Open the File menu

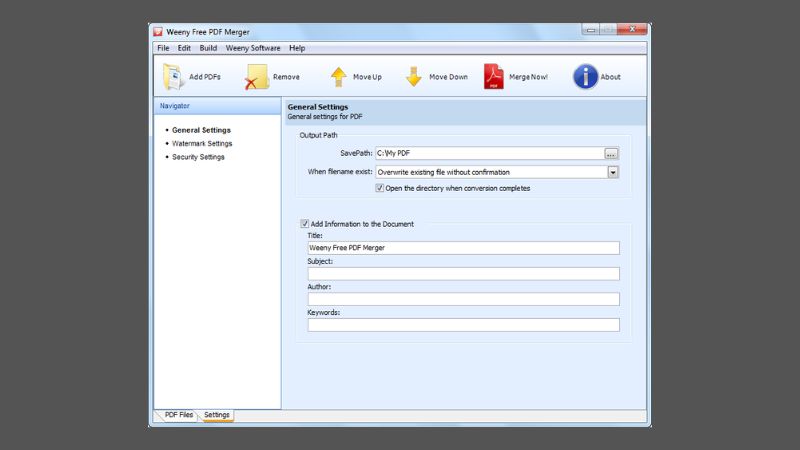coord(163,48)
